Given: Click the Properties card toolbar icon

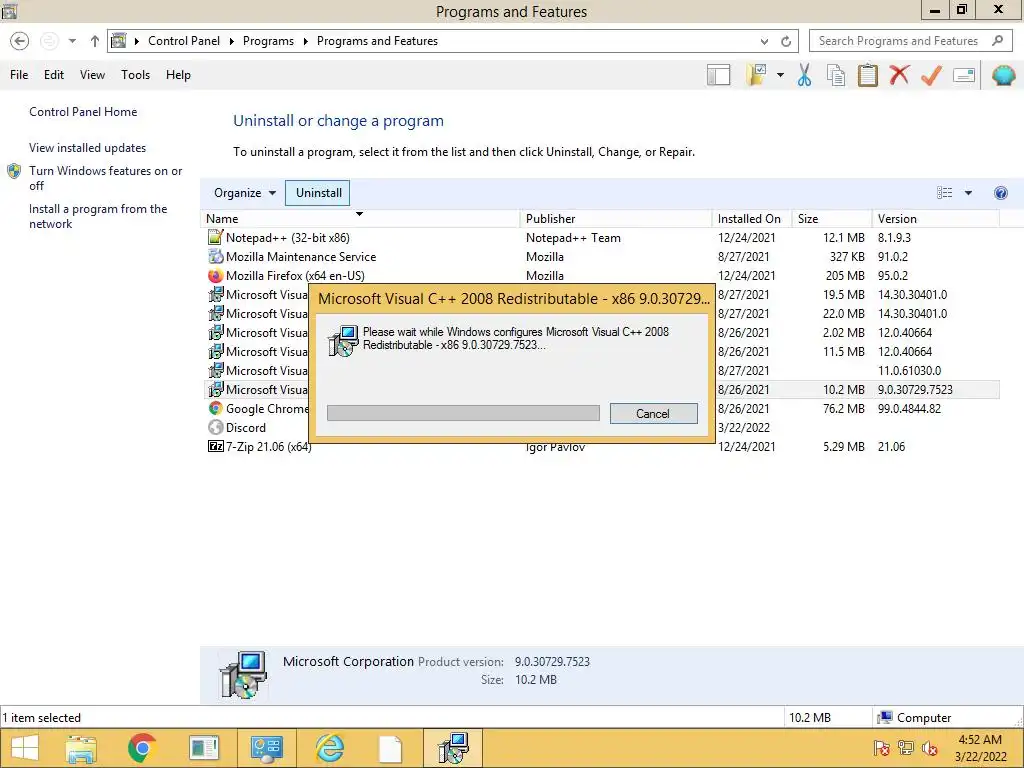Looking at the screenshot, I should coord(964,75).
